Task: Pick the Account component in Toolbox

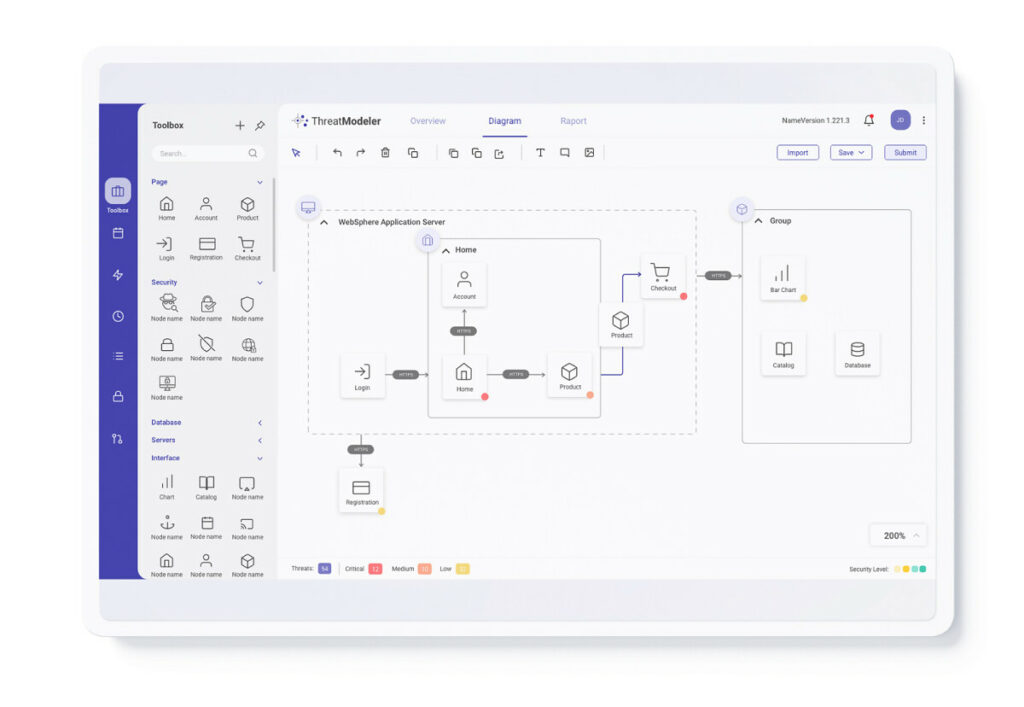Action: (x=206, y=209)
